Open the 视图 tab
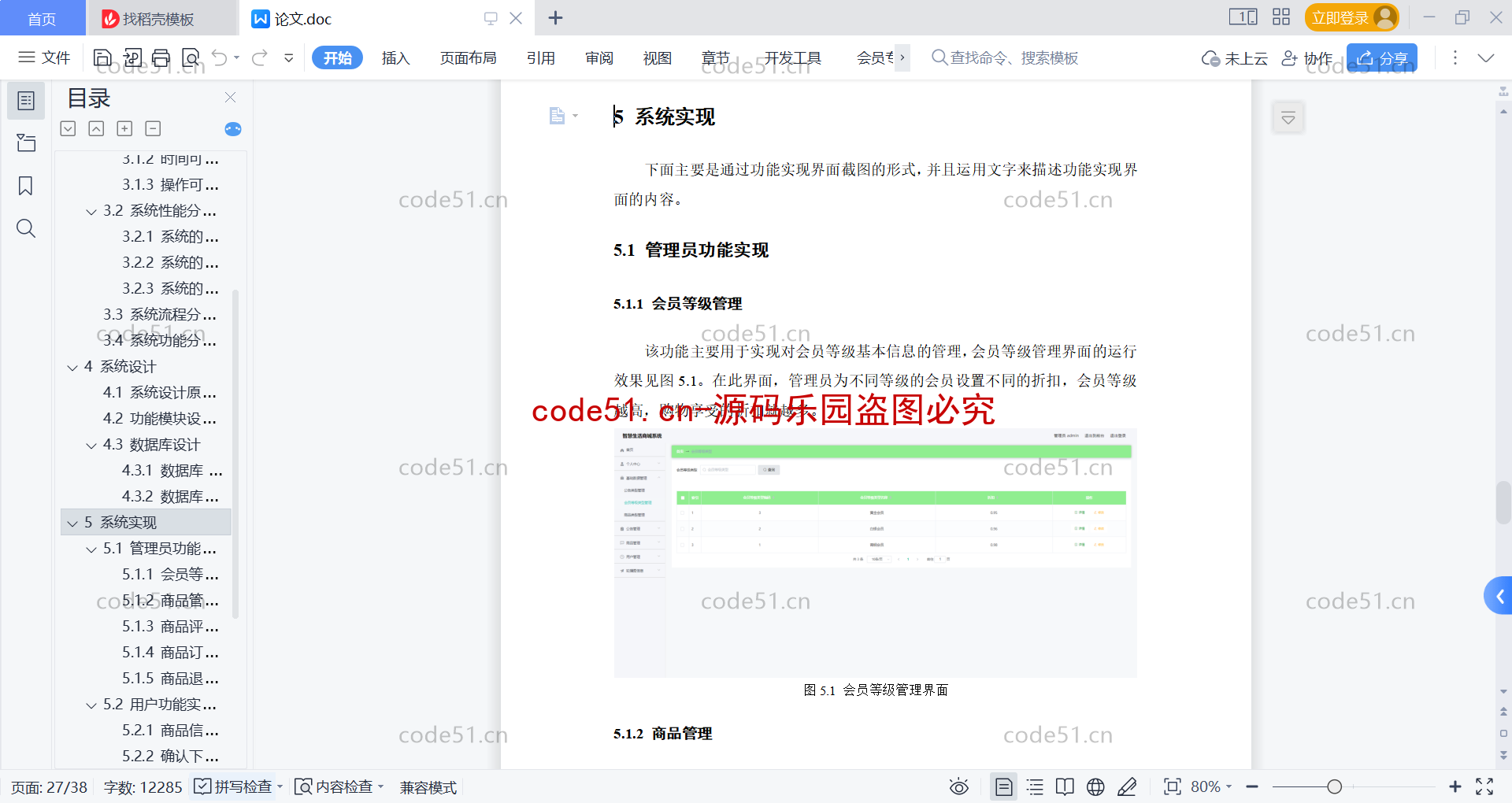The height and width of the screenshot is (803, 1512). pos(658,57)
